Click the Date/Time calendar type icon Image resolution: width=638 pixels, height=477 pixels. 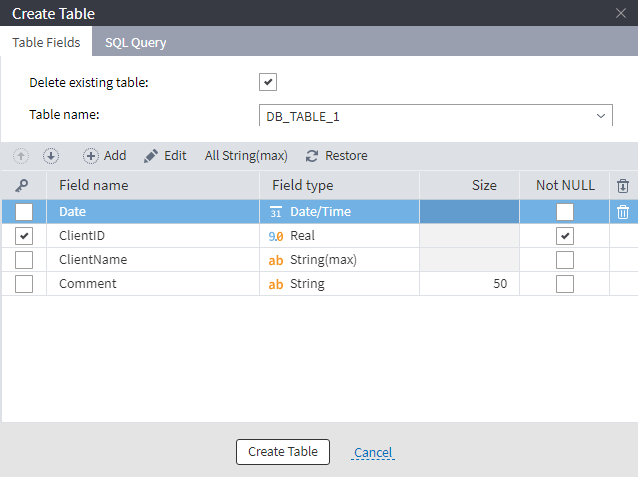(x=276, y=212)
